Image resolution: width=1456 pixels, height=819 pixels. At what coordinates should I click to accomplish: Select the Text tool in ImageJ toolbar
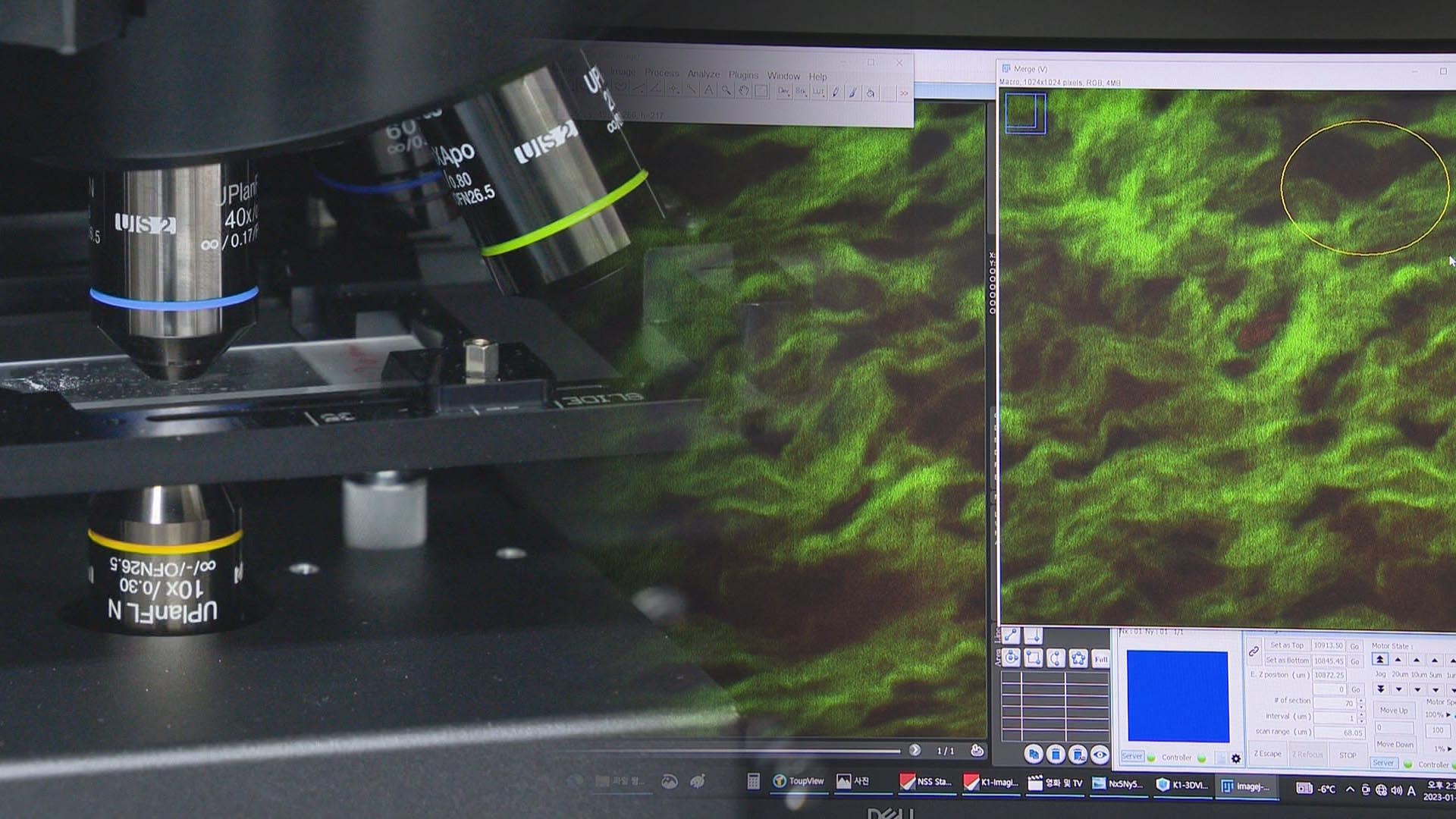(708, 90)
